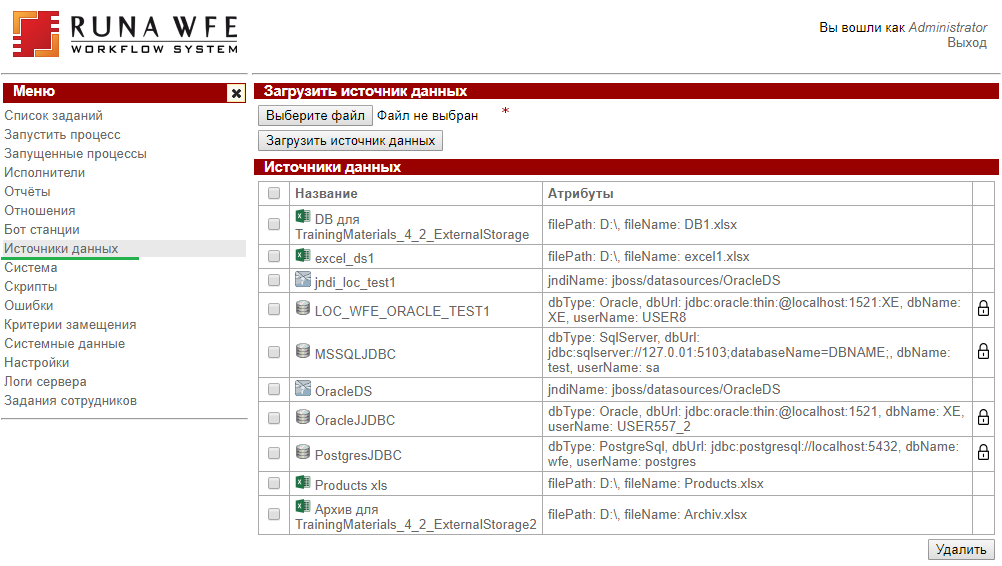Open the Система menu item
Image resolution: width=1002 pixels, height=566 pixels.
[x=31, y=268]
